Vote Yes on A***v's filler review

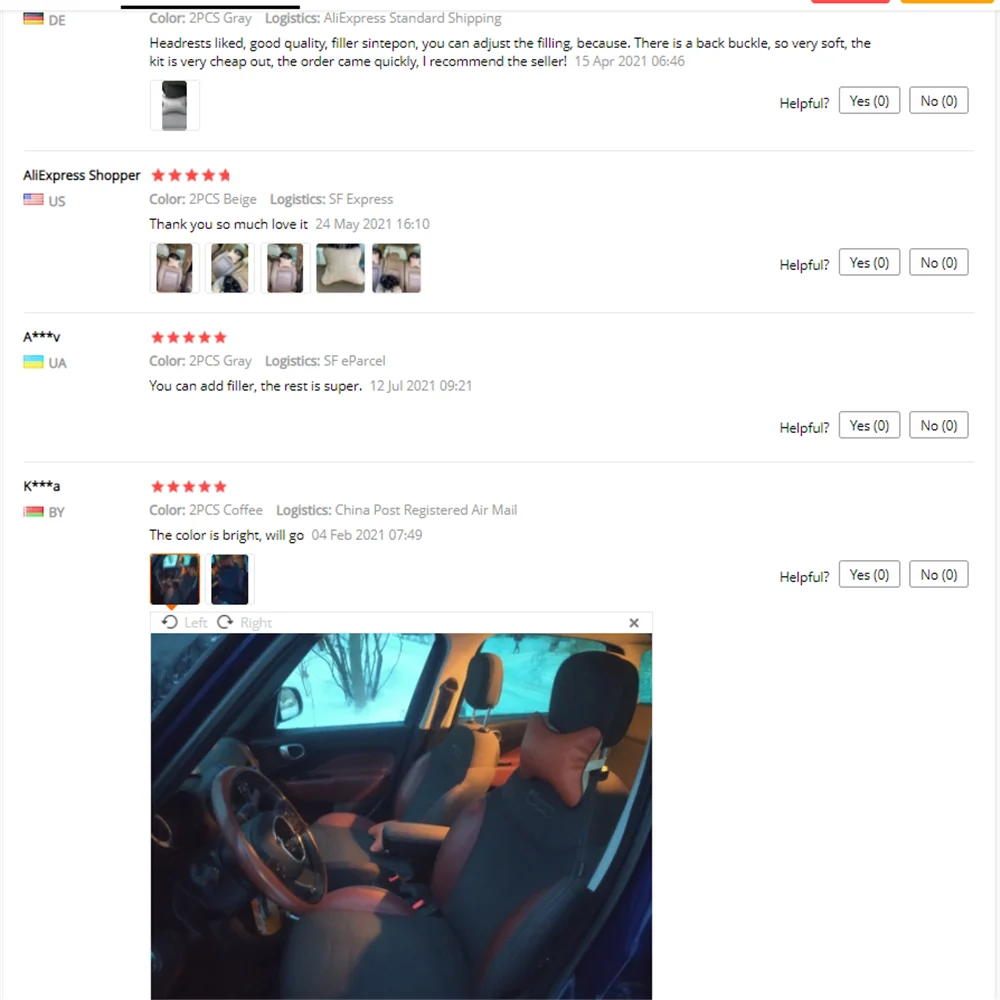869,425
